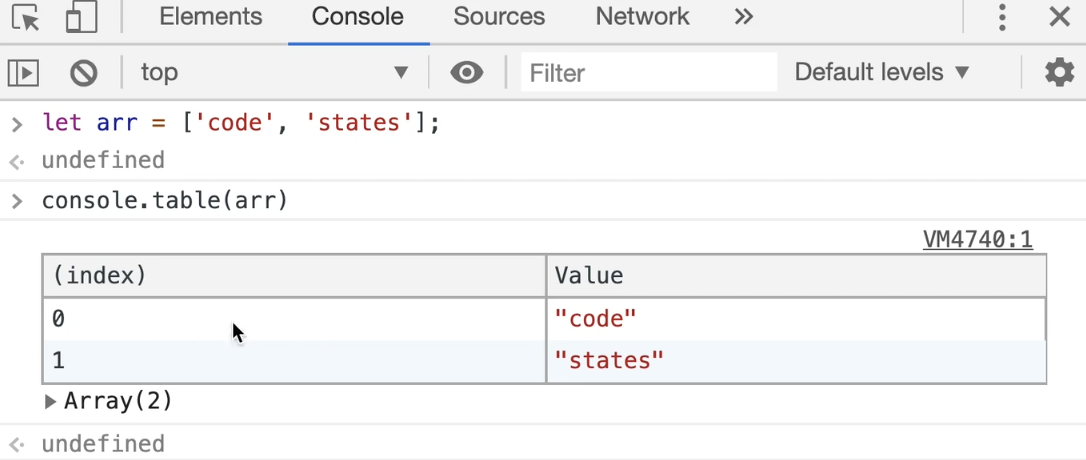The height and width of the screenshot is (460, 1086).
Task: Sort table by the (index) column header
Action: coord(294,276)
